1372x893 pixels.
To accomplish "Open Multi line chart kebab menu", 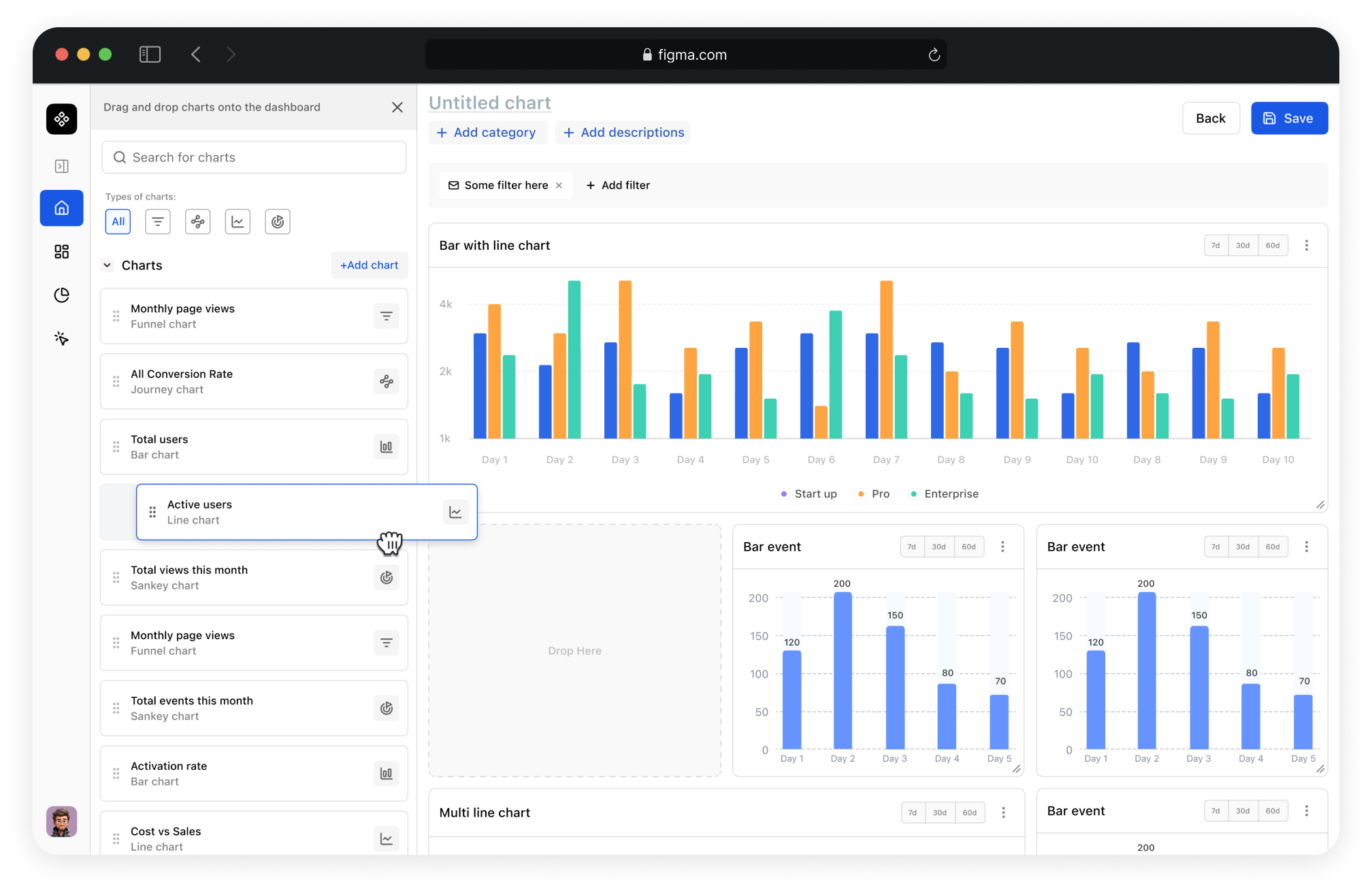I will pyautogui.click(x=1003, y=813).
